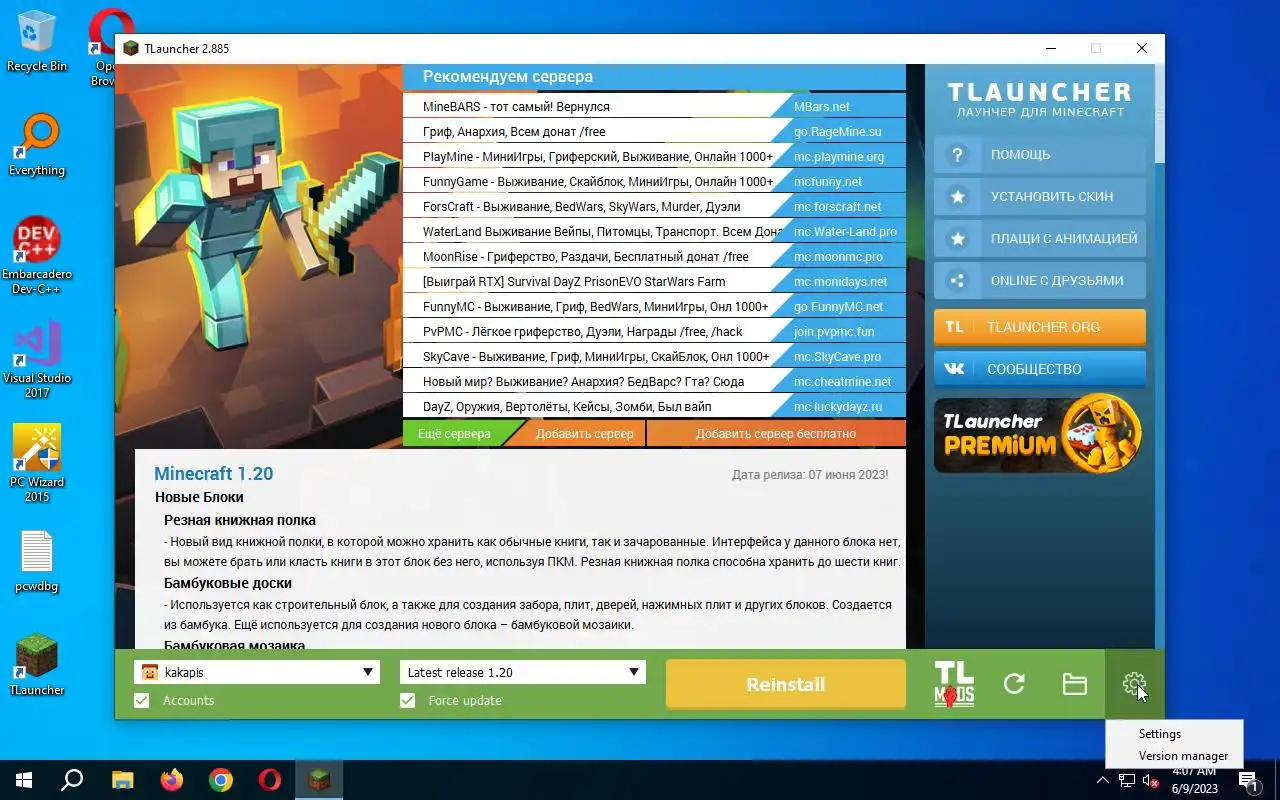Select the pcwdbg file on desktop
The image size is (1280, 800).
click(37, 562)
